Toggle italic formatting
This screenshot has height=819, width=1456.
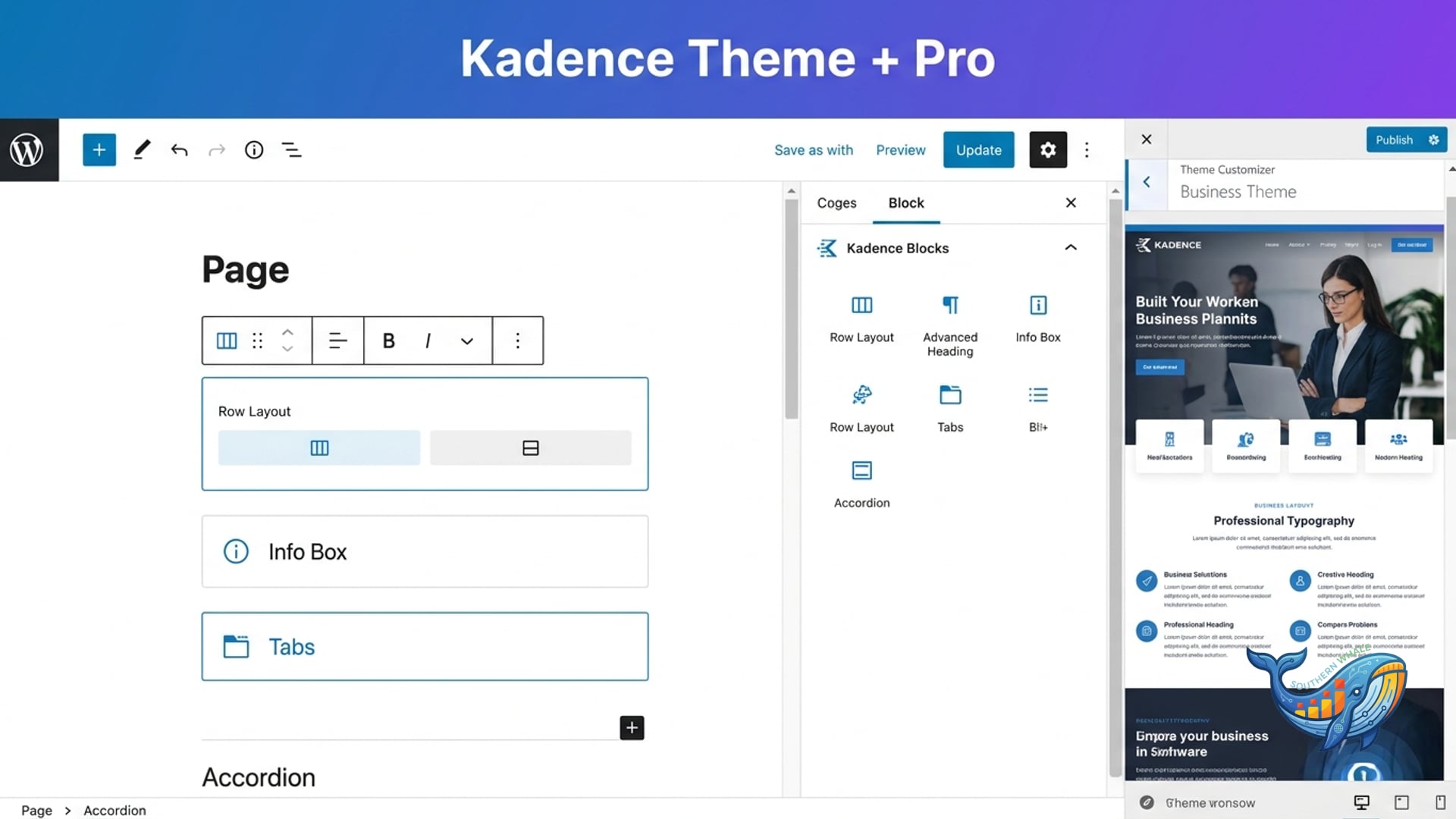coord(428,340)
